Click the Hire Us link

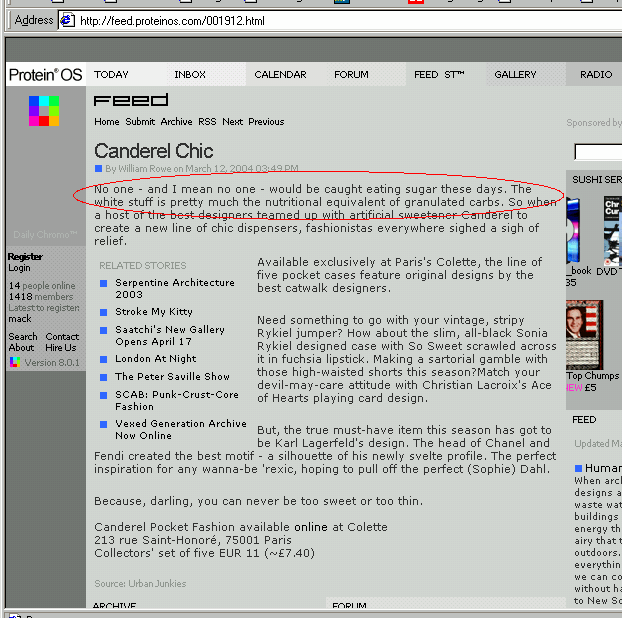coord(61,348)
